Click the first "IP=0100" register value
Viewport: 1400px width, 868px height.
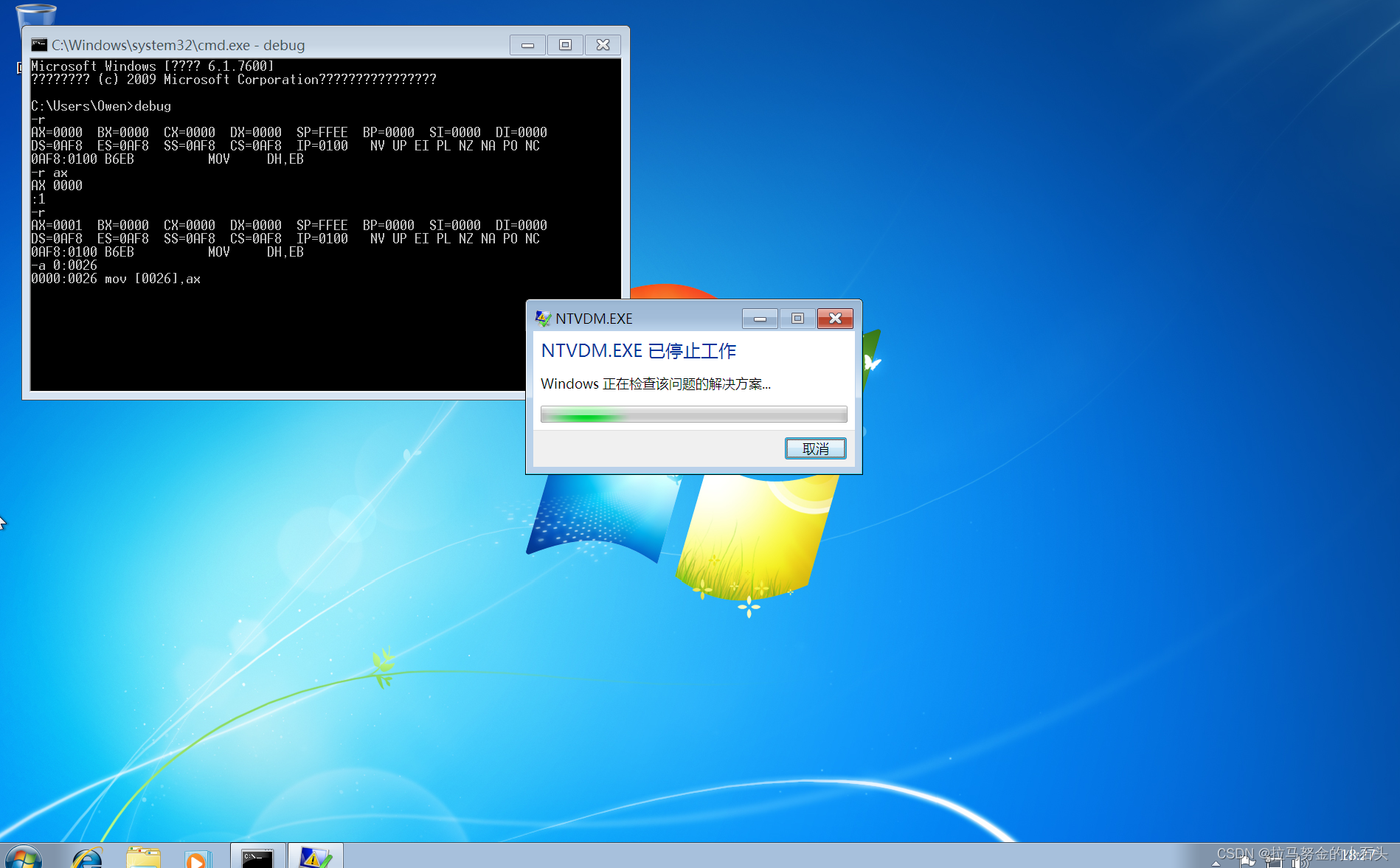click(322, 146)
